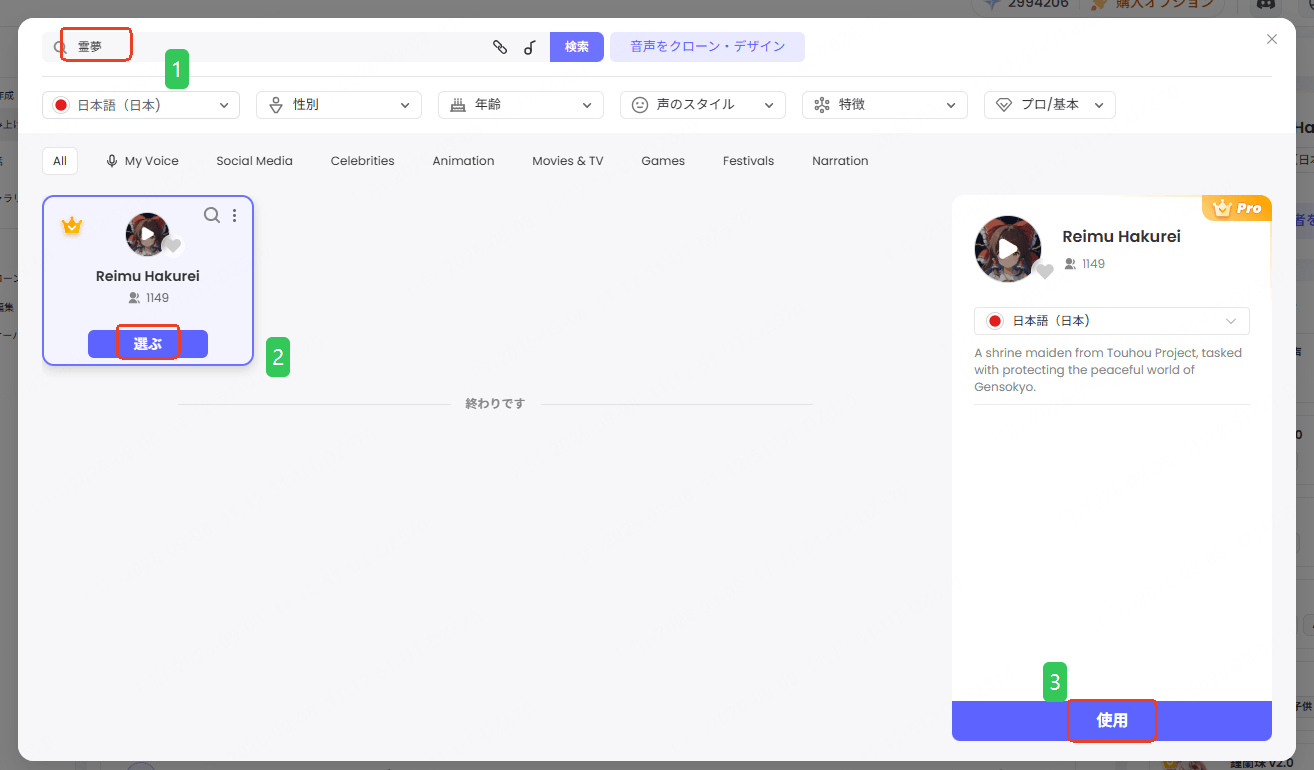Image resolution: width=1314 pixels, height=770 pixels.
Task: Toggle heart favorite in the detail panel
Action: [1045, 270]
